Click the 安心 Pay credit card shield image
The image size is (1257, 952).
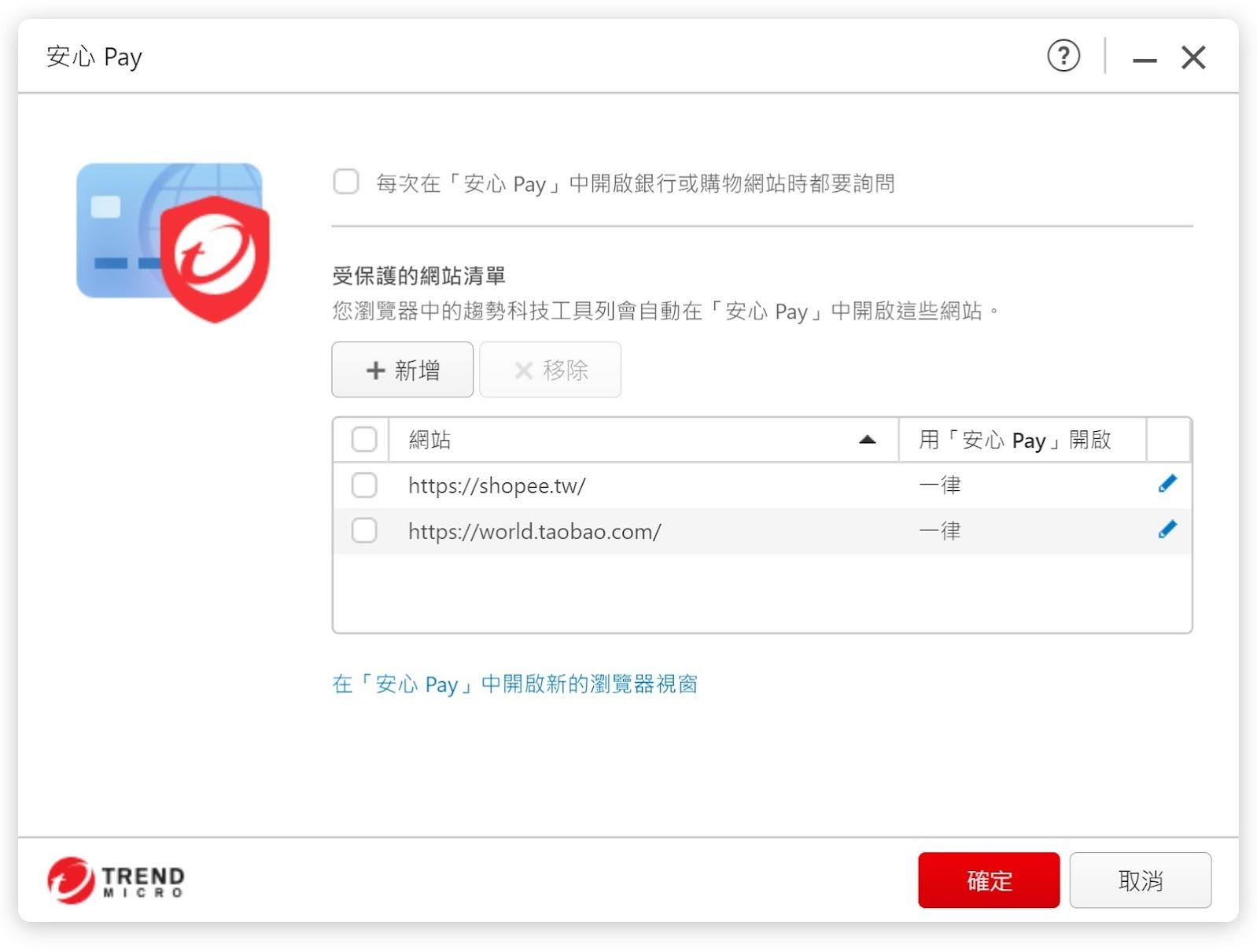173,242
